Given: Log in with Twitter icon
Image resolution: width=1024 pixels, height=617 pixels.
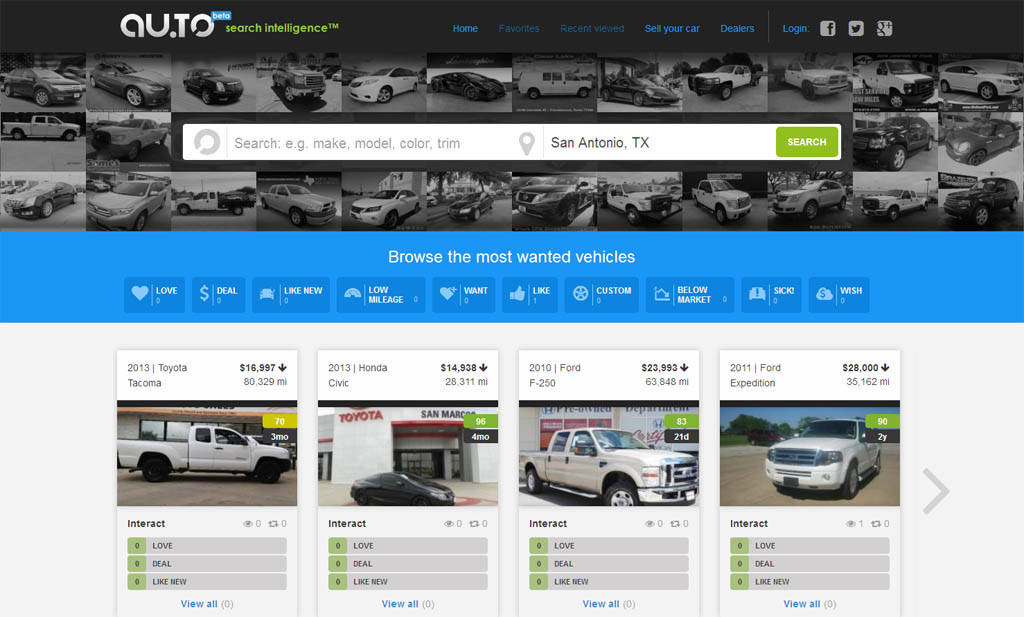Looking at the screenshot, I should (x=856, y=28).
